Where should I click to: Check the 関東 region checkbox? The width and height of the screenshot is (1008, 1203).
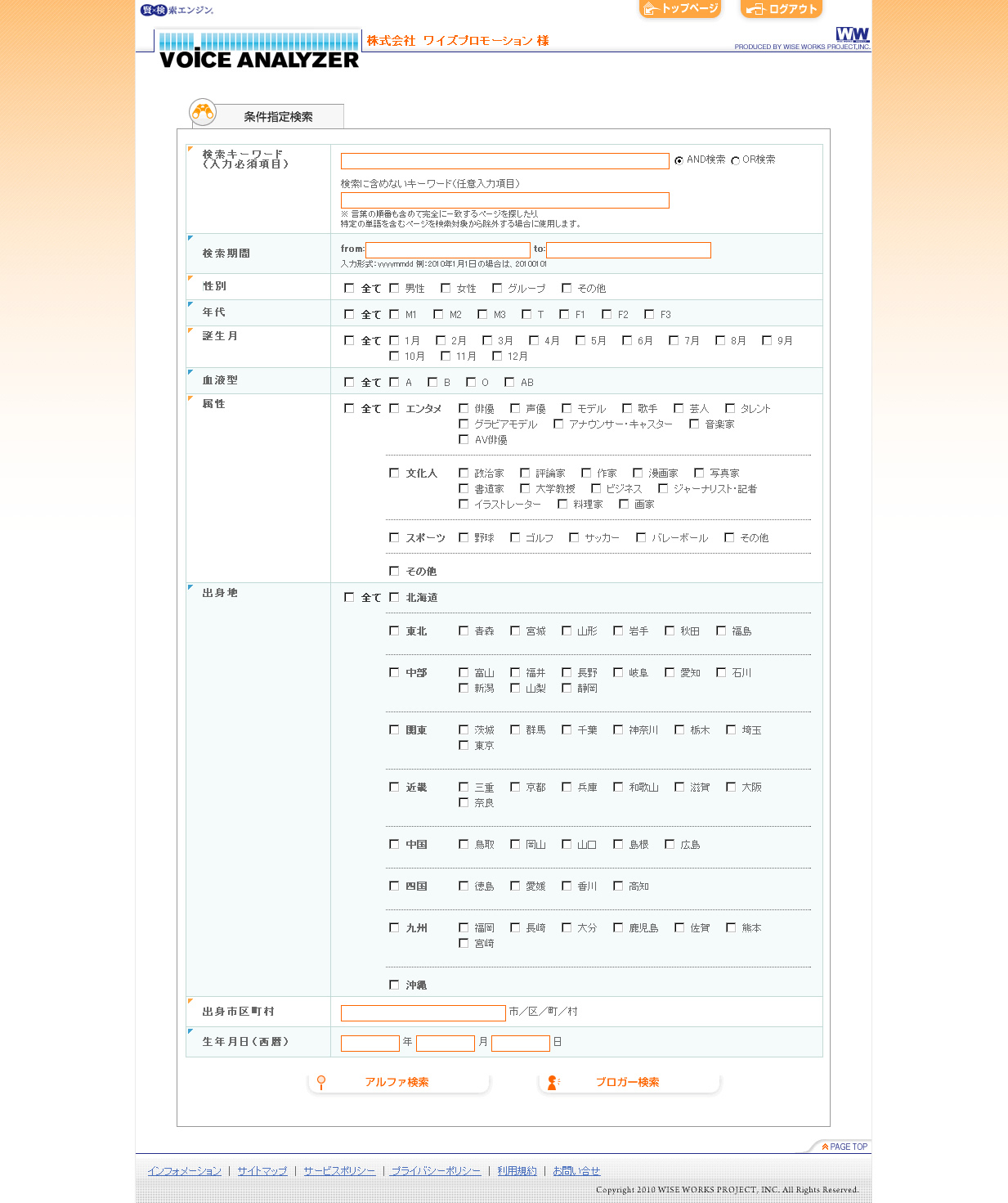click(x=394, y=729)
